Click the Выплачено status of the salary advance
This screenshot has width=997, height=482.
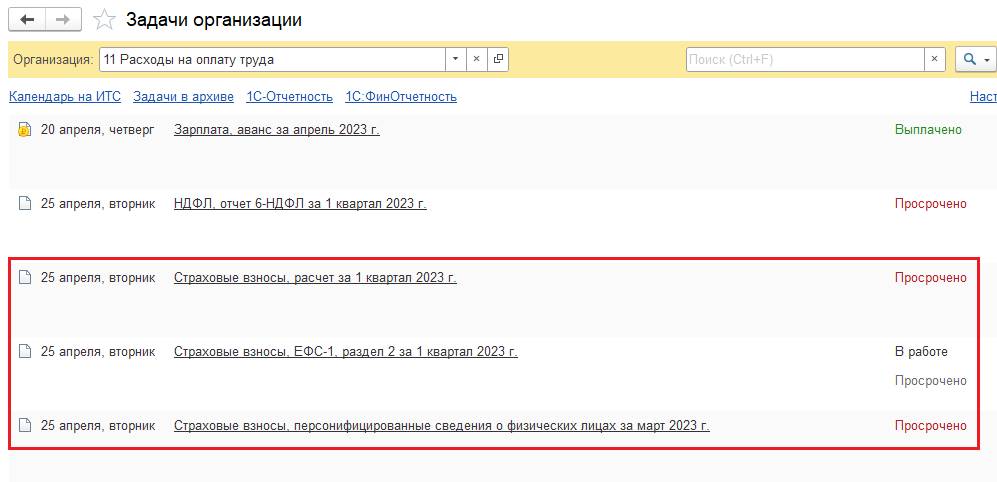point(928,130)
